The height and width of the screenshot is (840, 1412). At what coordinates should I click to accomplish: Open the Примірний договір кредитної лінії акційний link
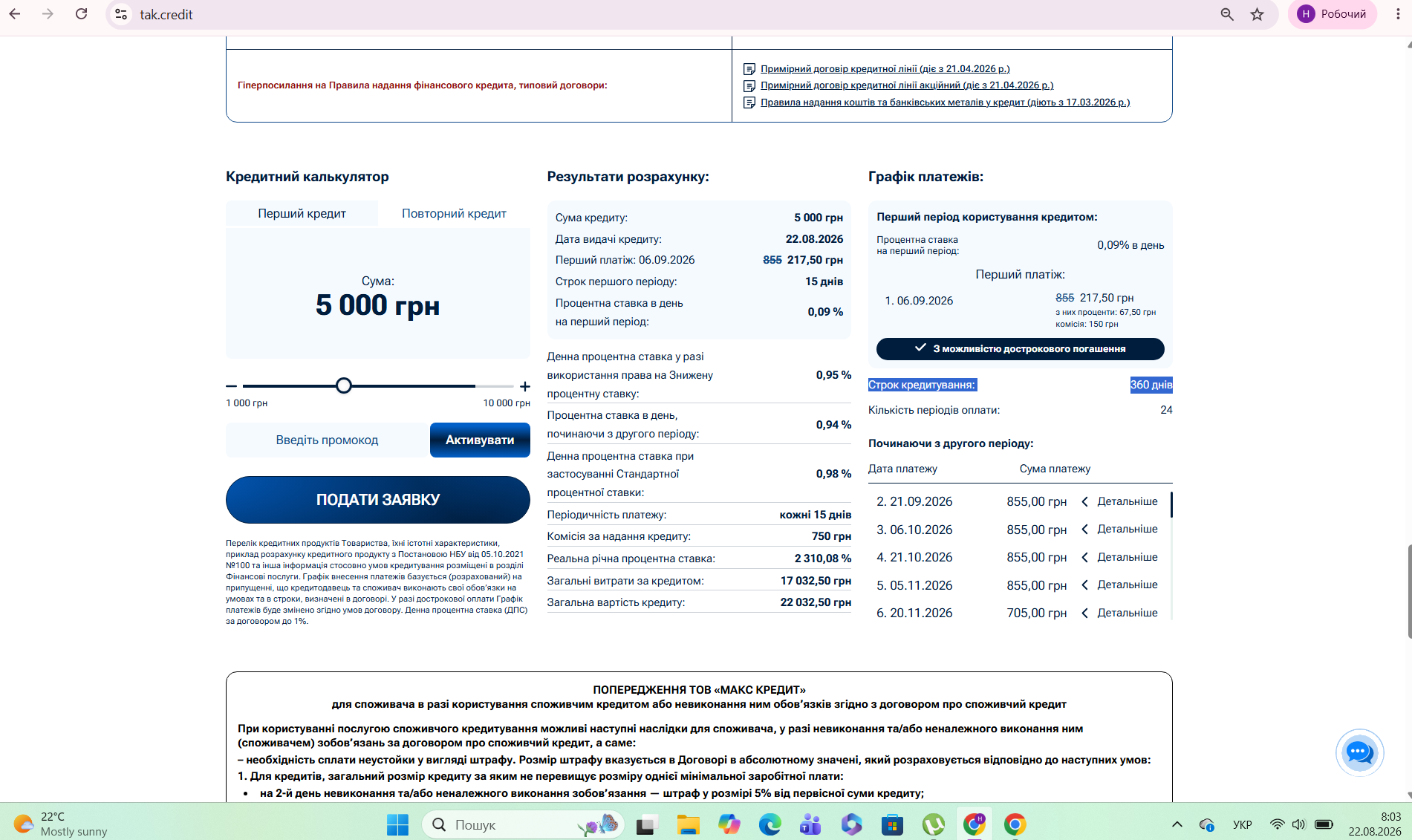[x=907, y=85]
